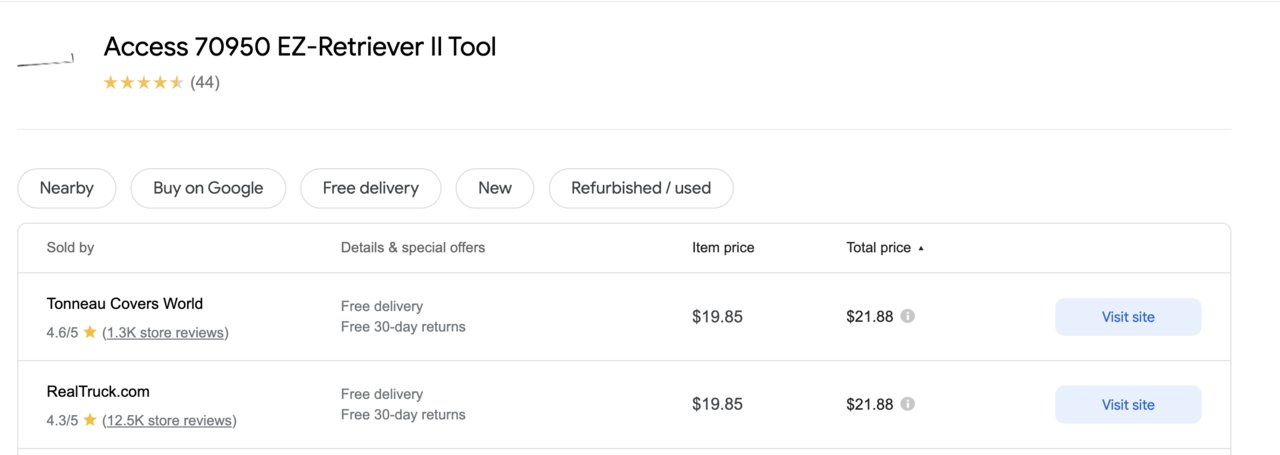This screenshot has height=455, width=1280.
Task: Toggle the Nearby filter chip
Action: 67,188
